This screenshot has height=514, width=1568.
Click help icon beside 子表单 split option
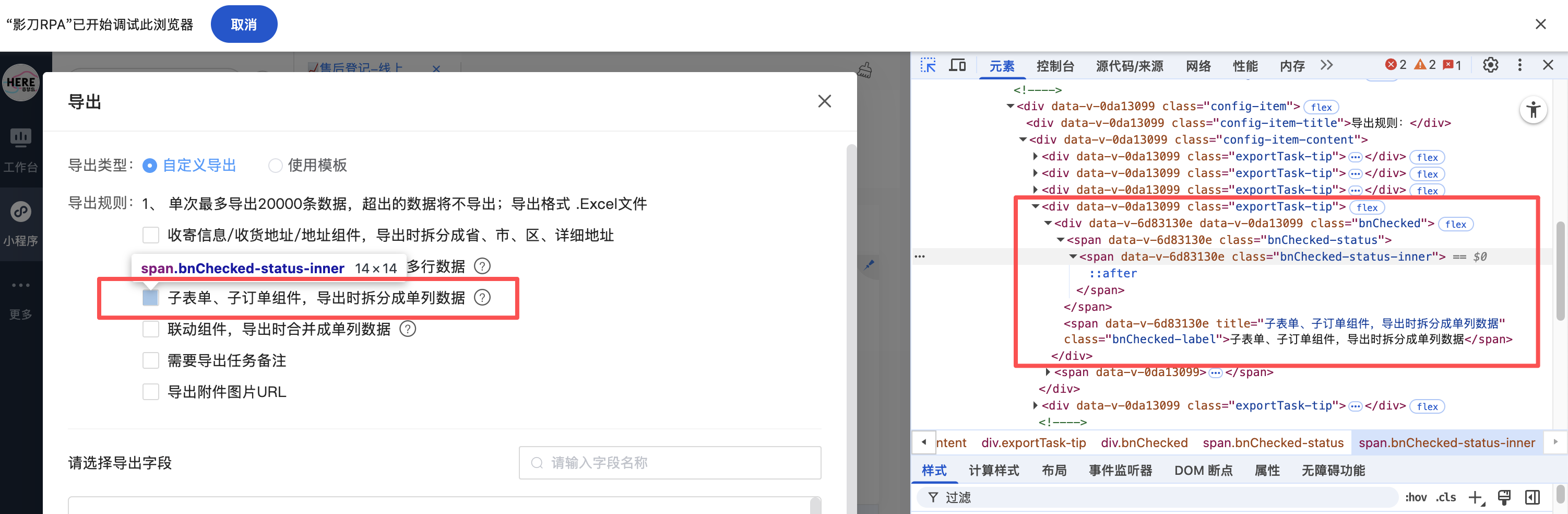482,298
